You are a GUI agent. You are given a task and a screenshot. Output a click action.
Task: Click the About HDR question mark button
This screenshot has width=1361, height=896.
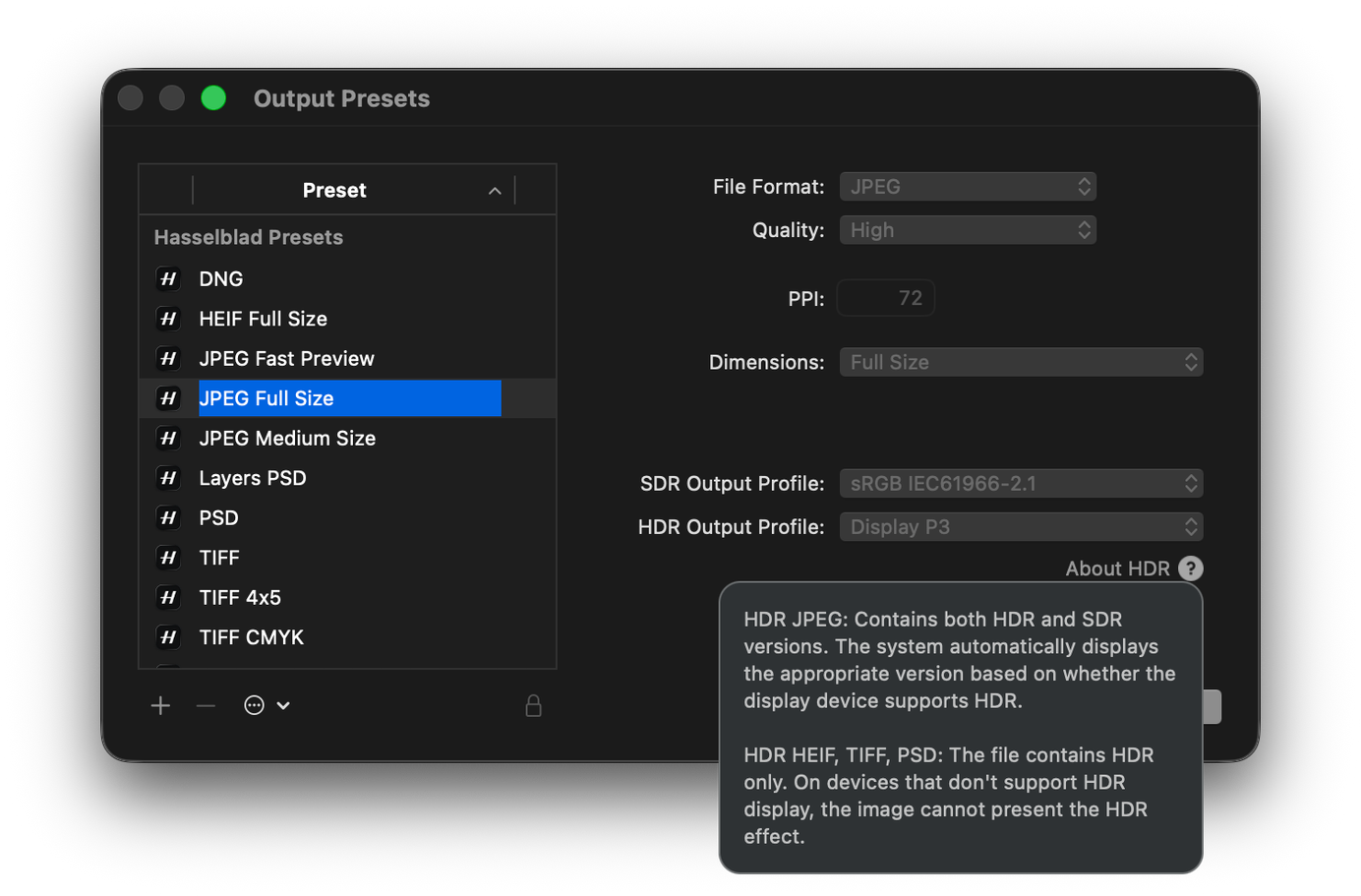[x=1190, y=568]
